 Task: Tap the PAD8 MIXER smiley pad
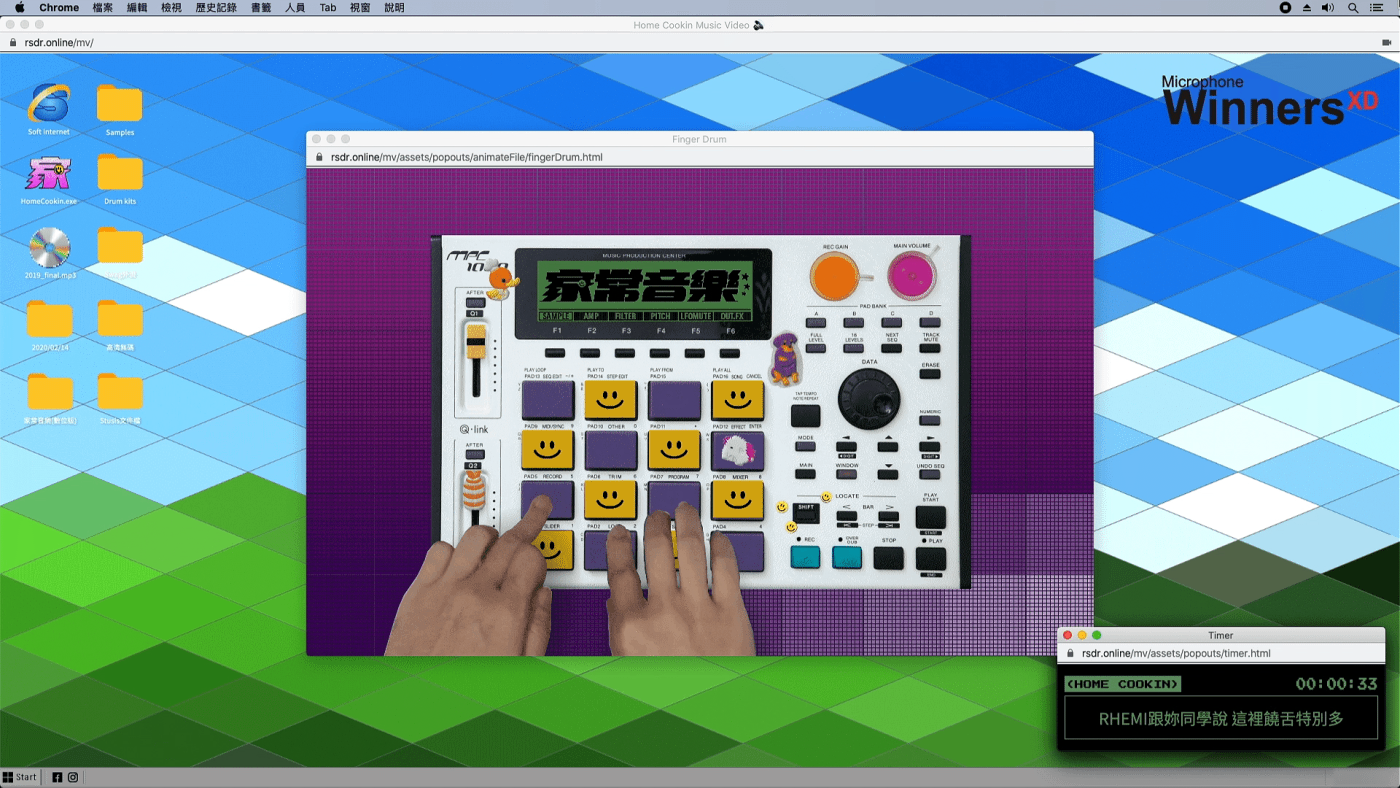[738, 500]
